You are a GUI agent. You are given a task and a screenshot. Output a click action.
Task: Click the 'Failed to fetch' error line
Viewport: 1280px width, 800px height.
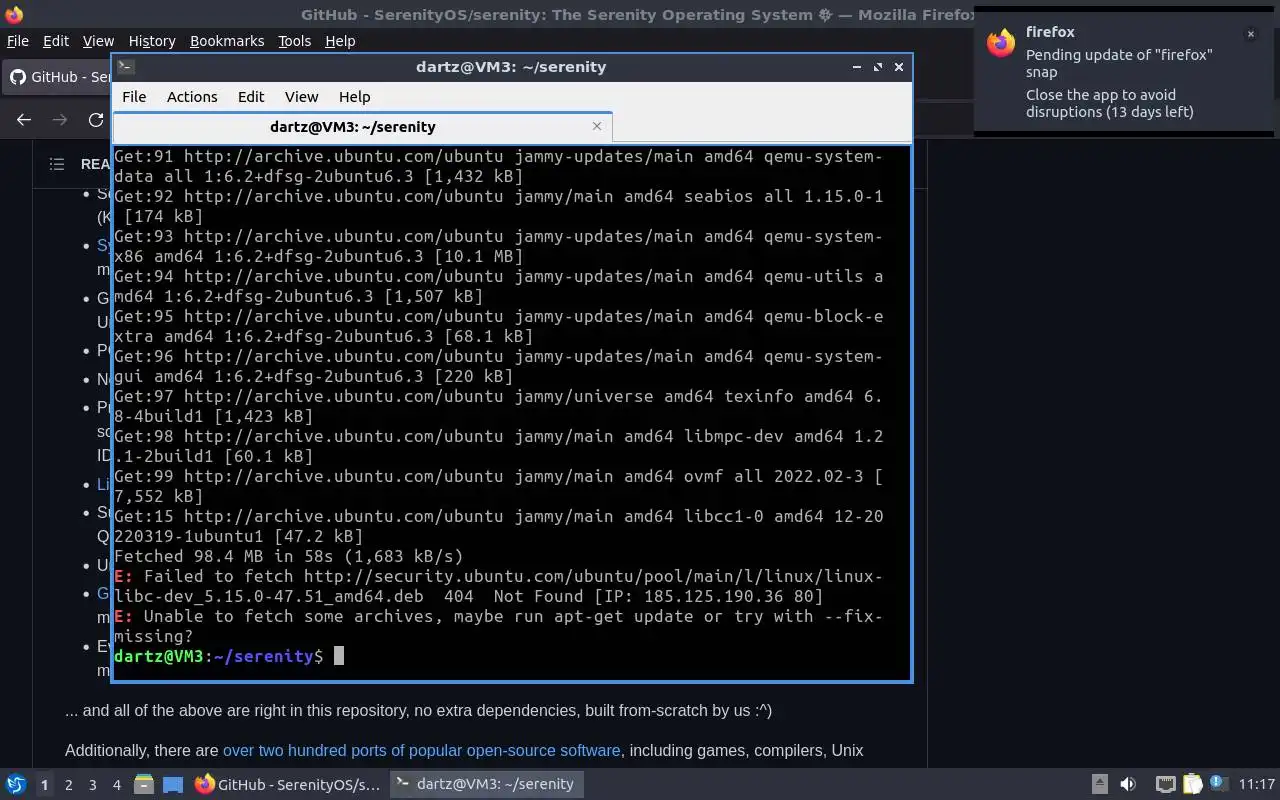pos(498,586)
